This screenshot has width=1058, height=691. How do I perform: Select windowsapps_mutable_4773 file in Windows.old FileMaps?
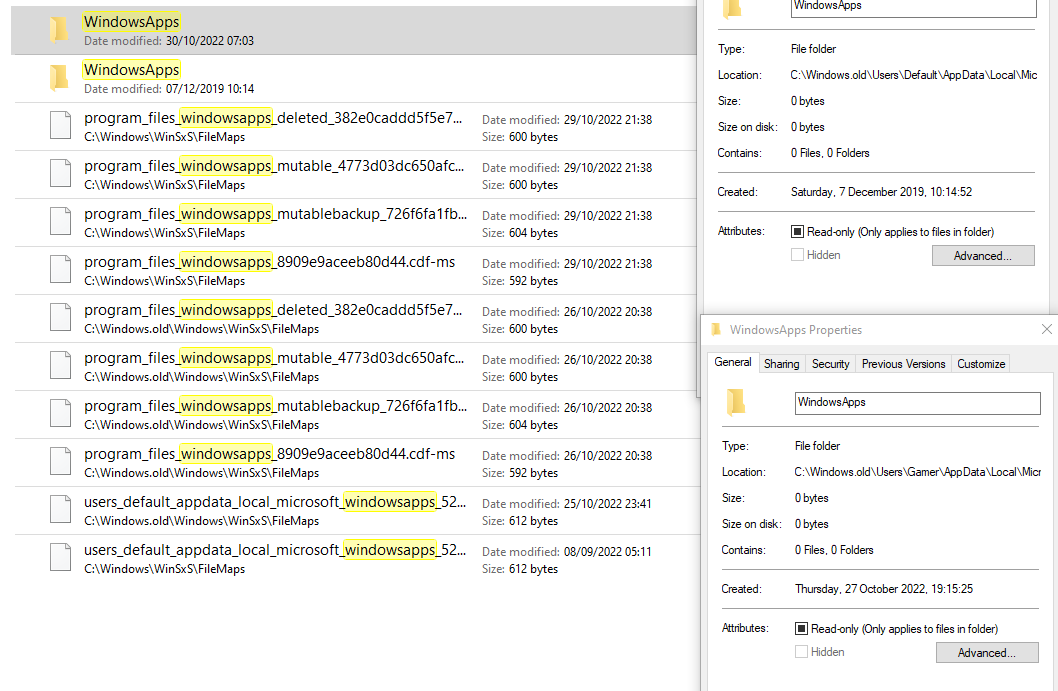pyautogui.click(x=274, y=358)
